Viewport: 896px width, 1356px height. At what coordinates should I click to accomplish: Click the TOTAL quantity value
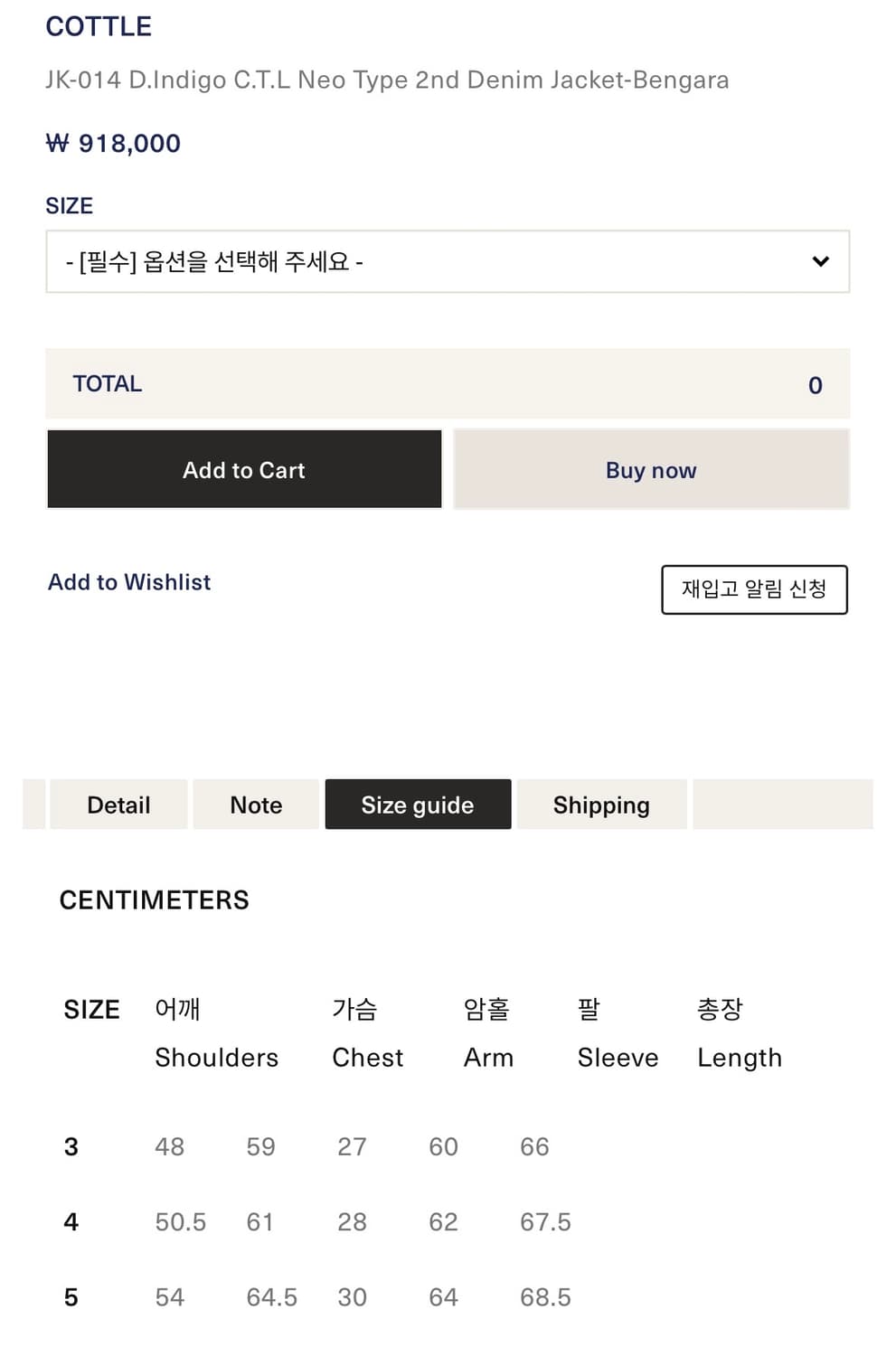pyautogui.click(x=815, y=385)
